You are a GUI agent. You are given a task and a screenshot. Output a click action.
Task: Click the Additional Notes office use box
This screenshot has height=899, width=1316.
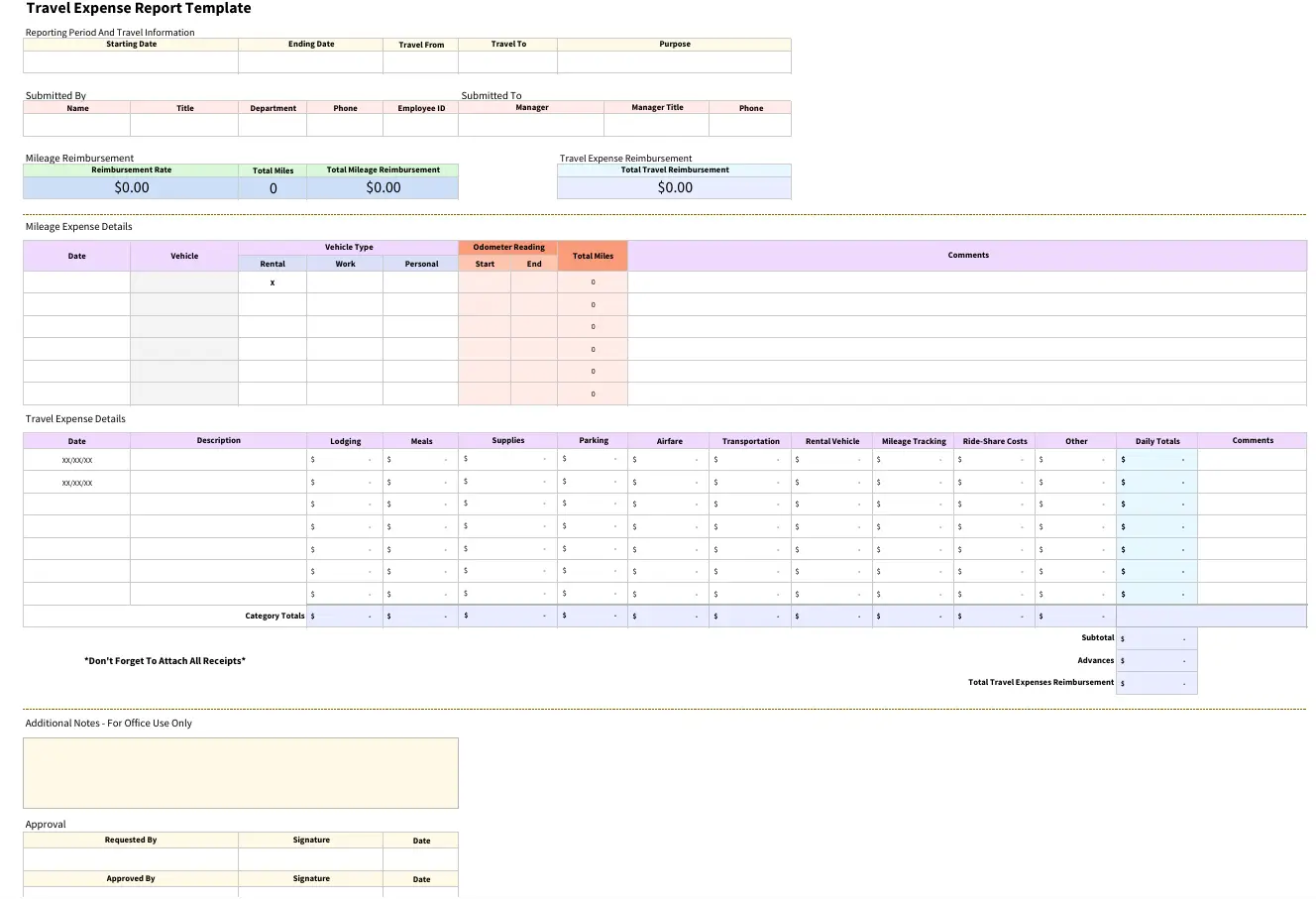coord(241,773)
